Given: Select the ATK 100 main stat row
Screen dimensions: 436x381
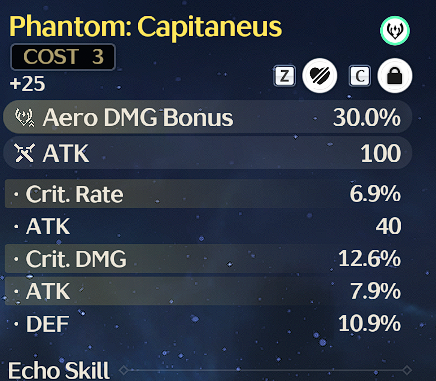Looking at the screenshot, I should click(x=208, y=153).
